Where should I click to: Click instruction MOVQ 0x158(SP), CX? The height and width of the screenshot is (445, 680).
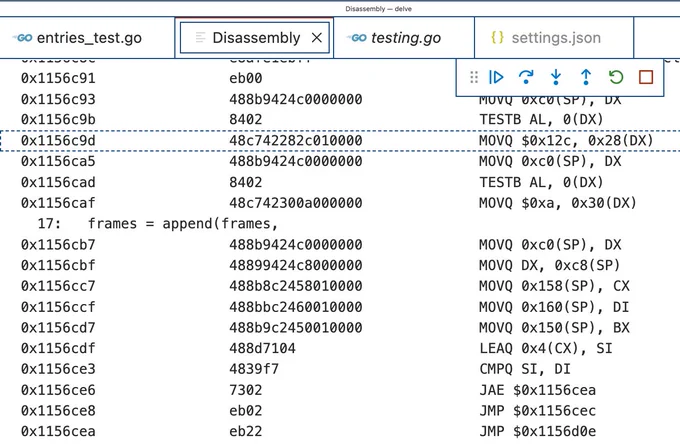tap(554, 286)
